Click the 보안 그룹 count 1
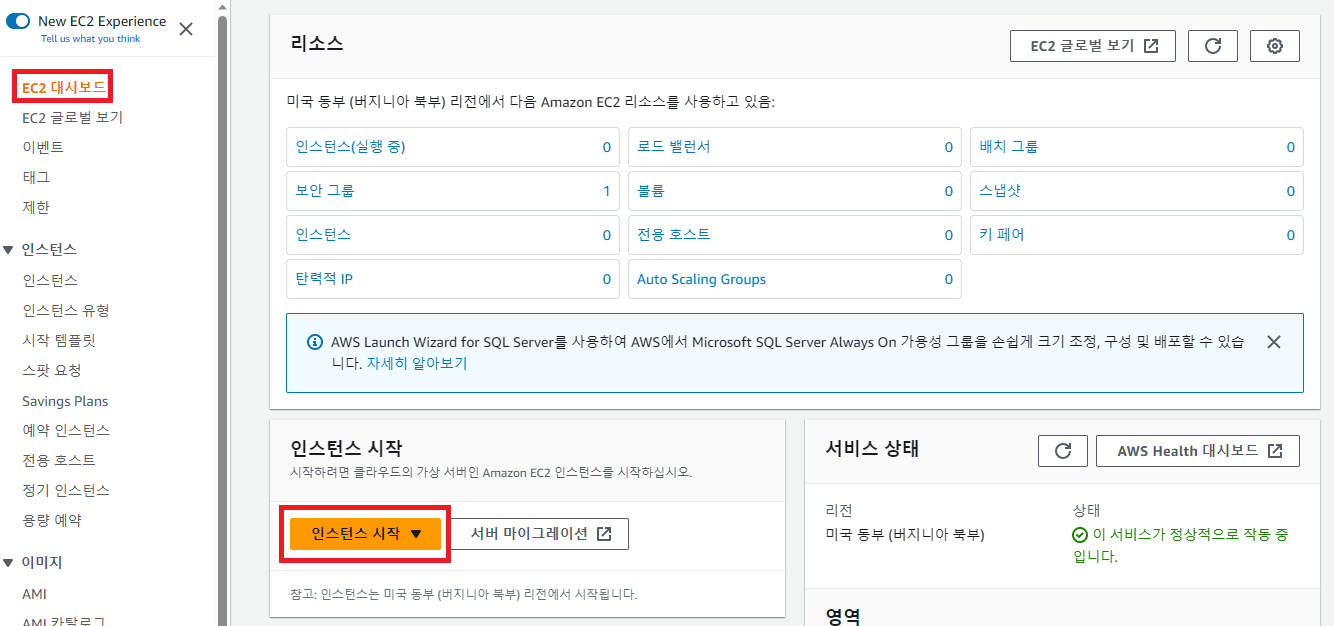This screenshot has height=626, width=1334. point(607,191)
